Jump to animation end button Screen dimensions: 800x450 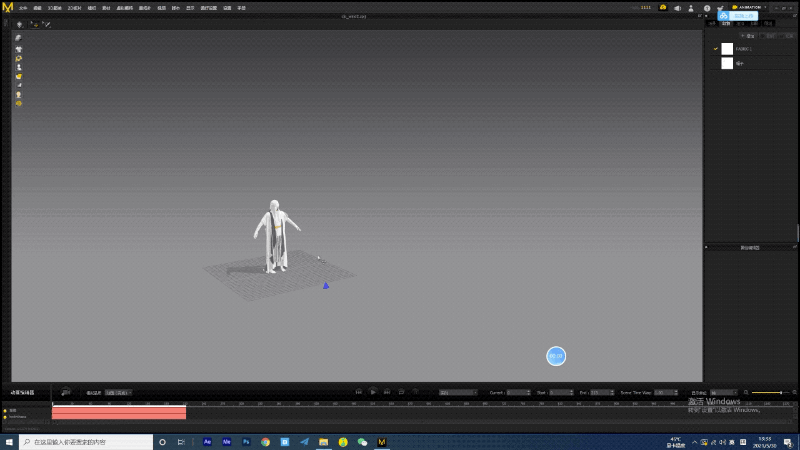(387, 392)
